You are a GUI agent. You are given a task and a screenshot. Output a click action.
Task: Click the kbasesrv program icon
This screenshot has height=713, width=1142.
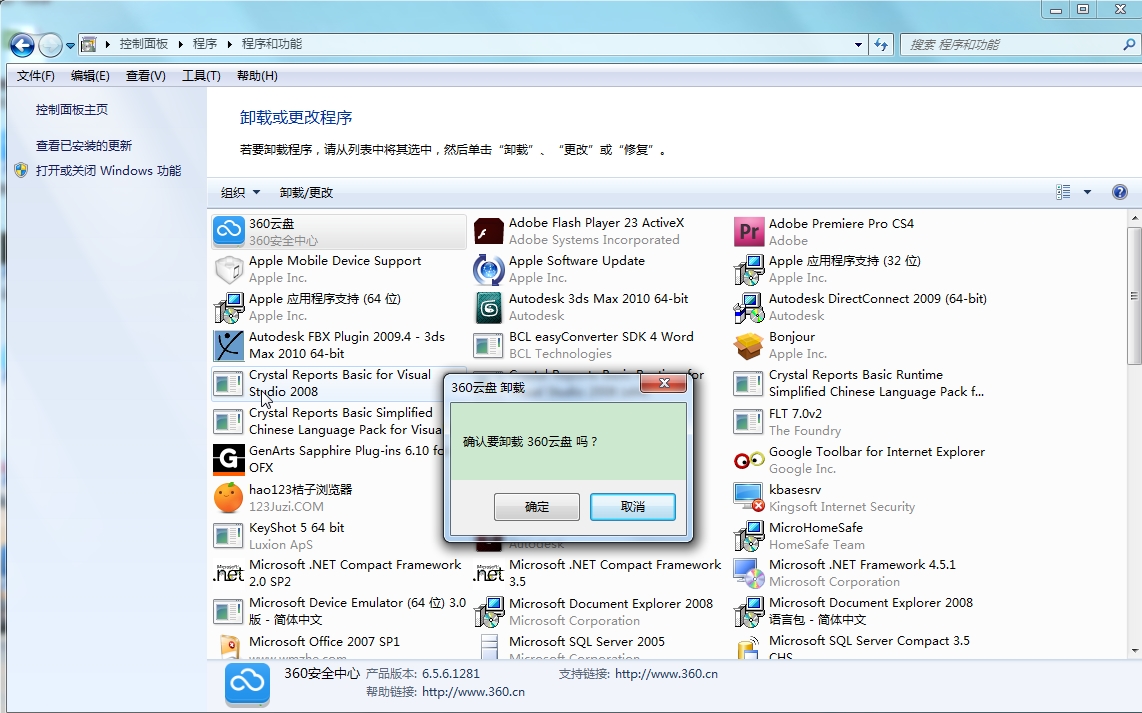pos(749,497)
